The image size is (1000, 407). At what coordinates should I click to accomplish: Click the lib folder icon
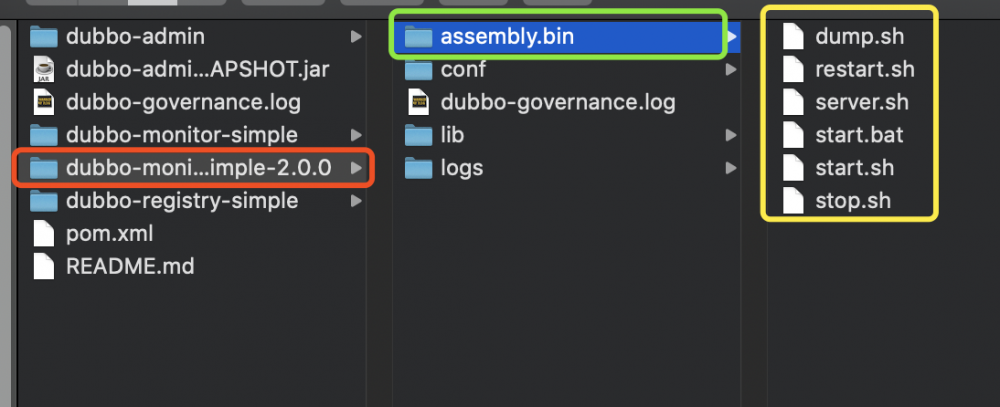[x=418, y=135]
